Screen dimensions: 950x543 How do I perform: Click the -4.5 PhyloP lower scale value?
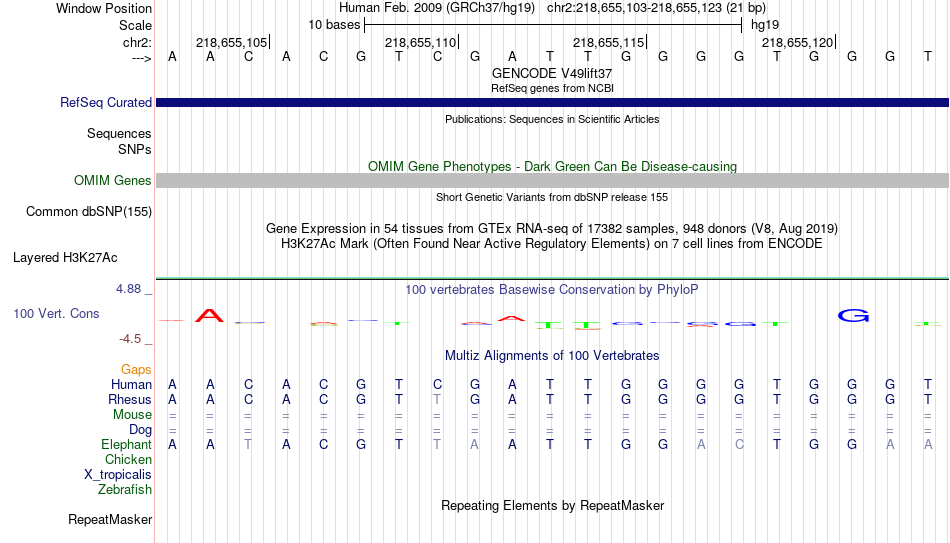[130, 339]
